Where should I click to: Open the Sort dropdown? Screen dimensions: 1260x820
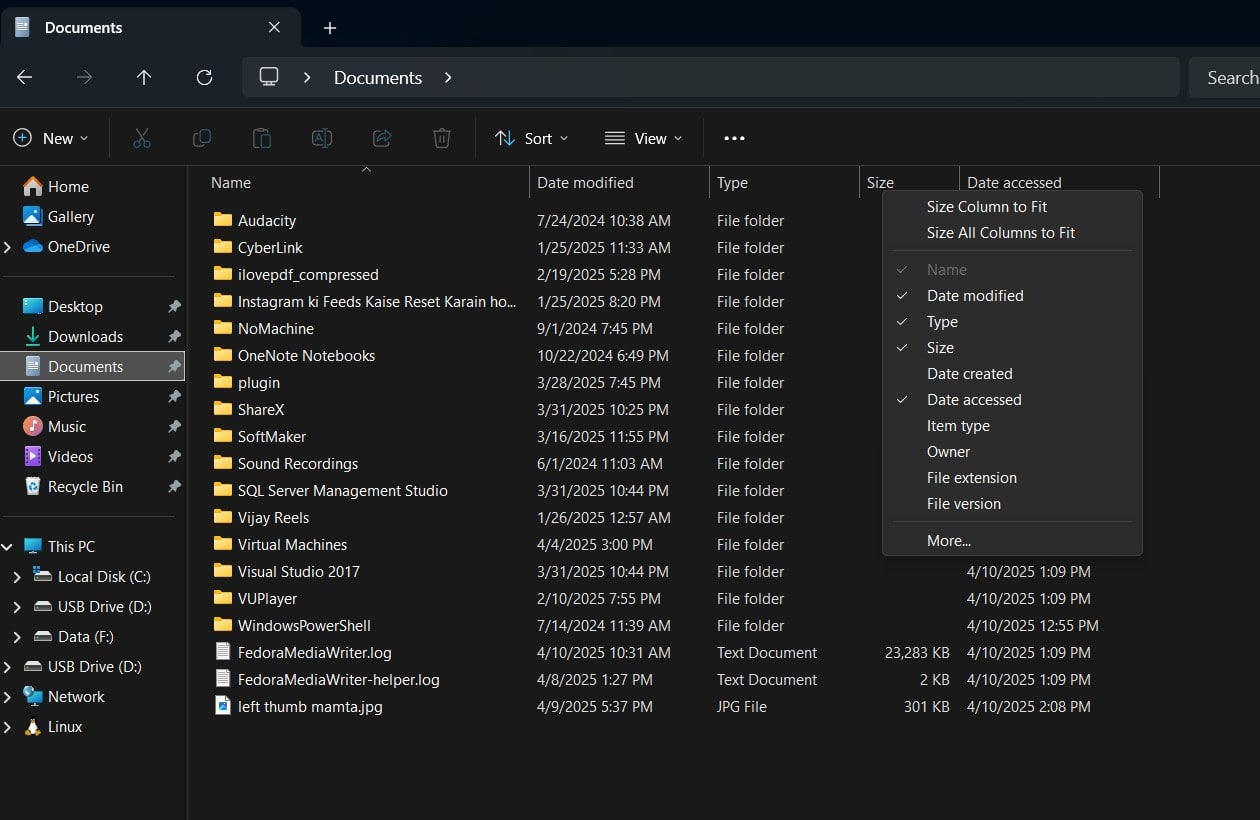[532, 138]
